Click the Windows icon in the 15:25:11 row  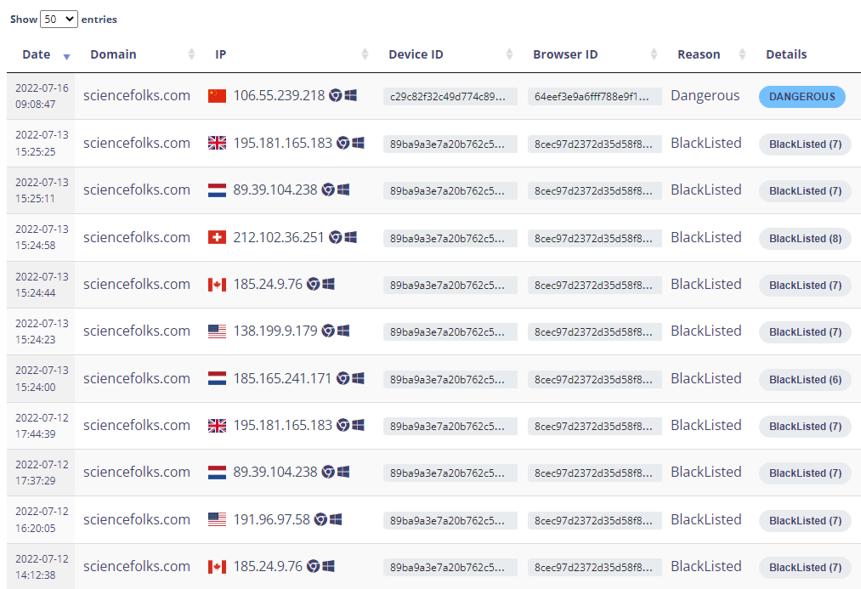click(x=343, y=190)
